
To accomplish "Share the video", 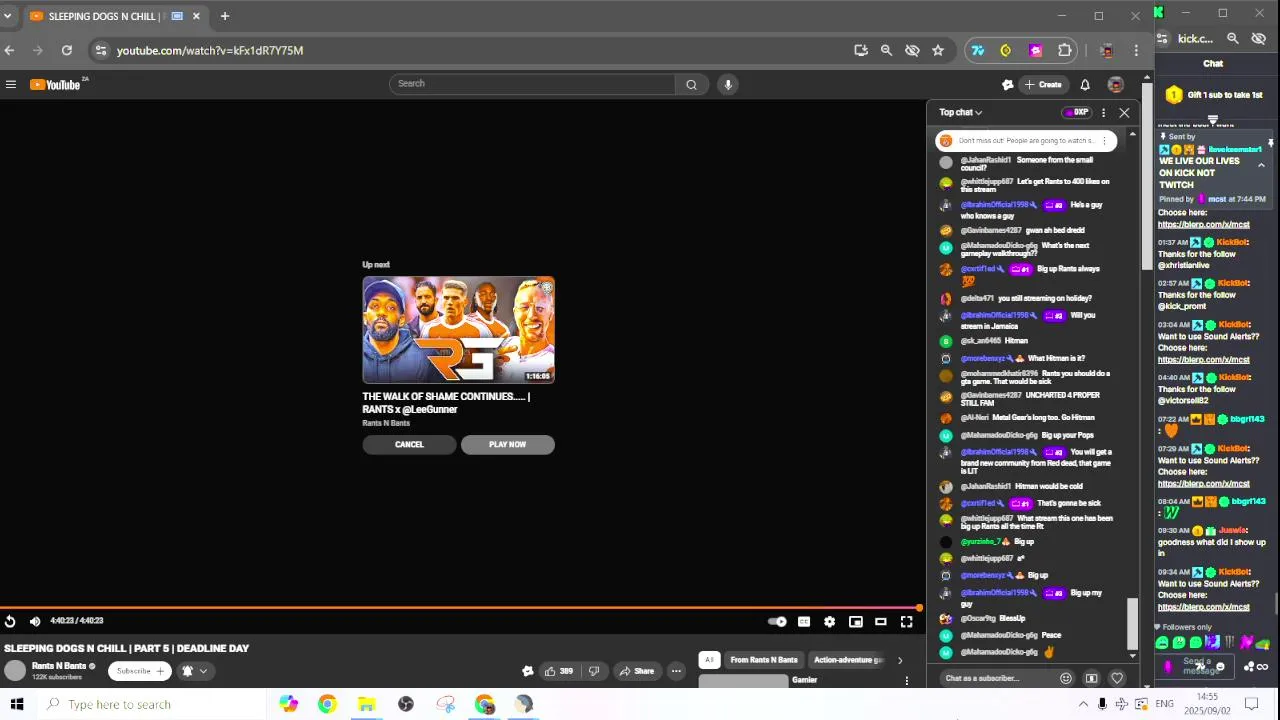I will (636, 671).
